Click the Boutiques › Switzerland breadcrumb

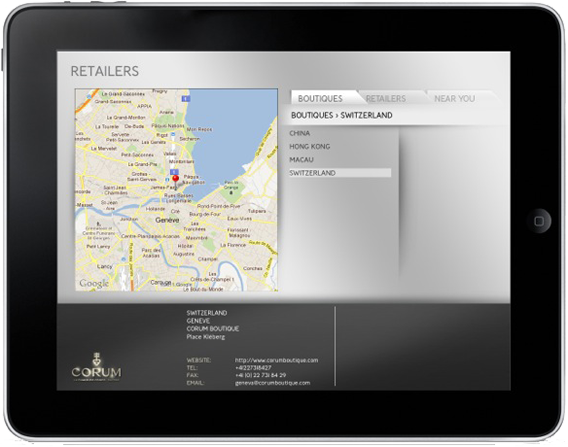coord(342,115)
